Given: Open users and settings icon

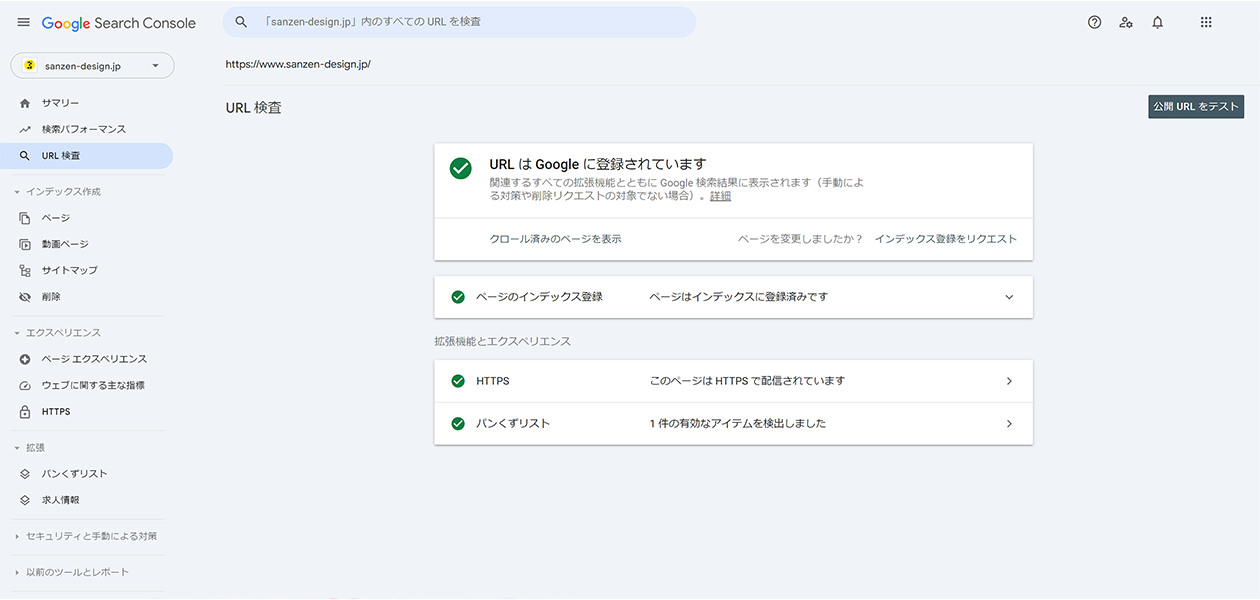Looking at the screenshot, I should click(x=1126, y=22).
